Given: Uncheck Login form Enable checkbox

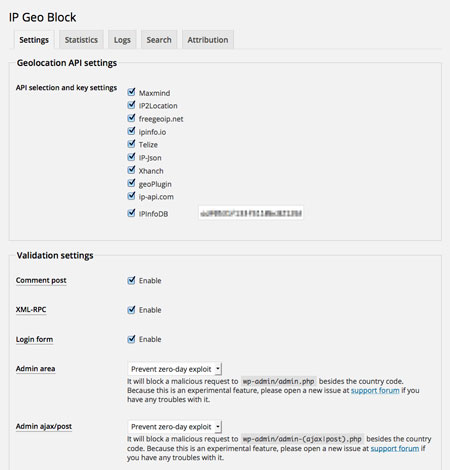Looking at the screenshot, I should coord(131,339).
